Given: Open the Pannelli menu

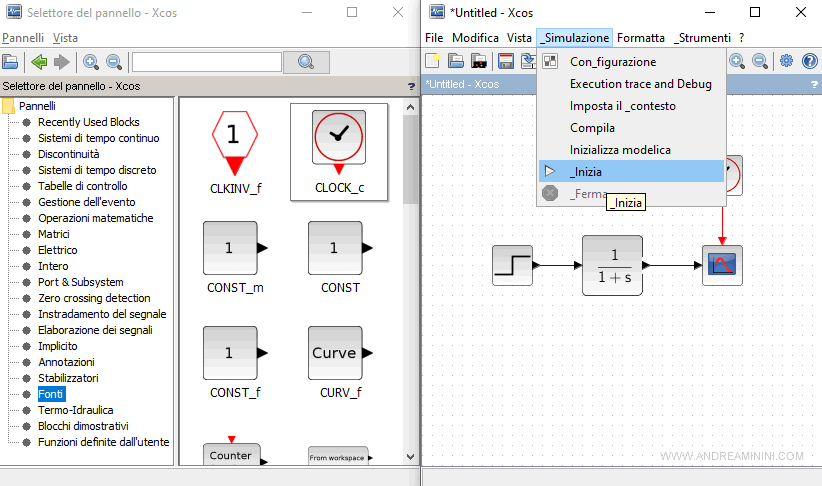Looking at the screenshot, I should click(23, 38).
